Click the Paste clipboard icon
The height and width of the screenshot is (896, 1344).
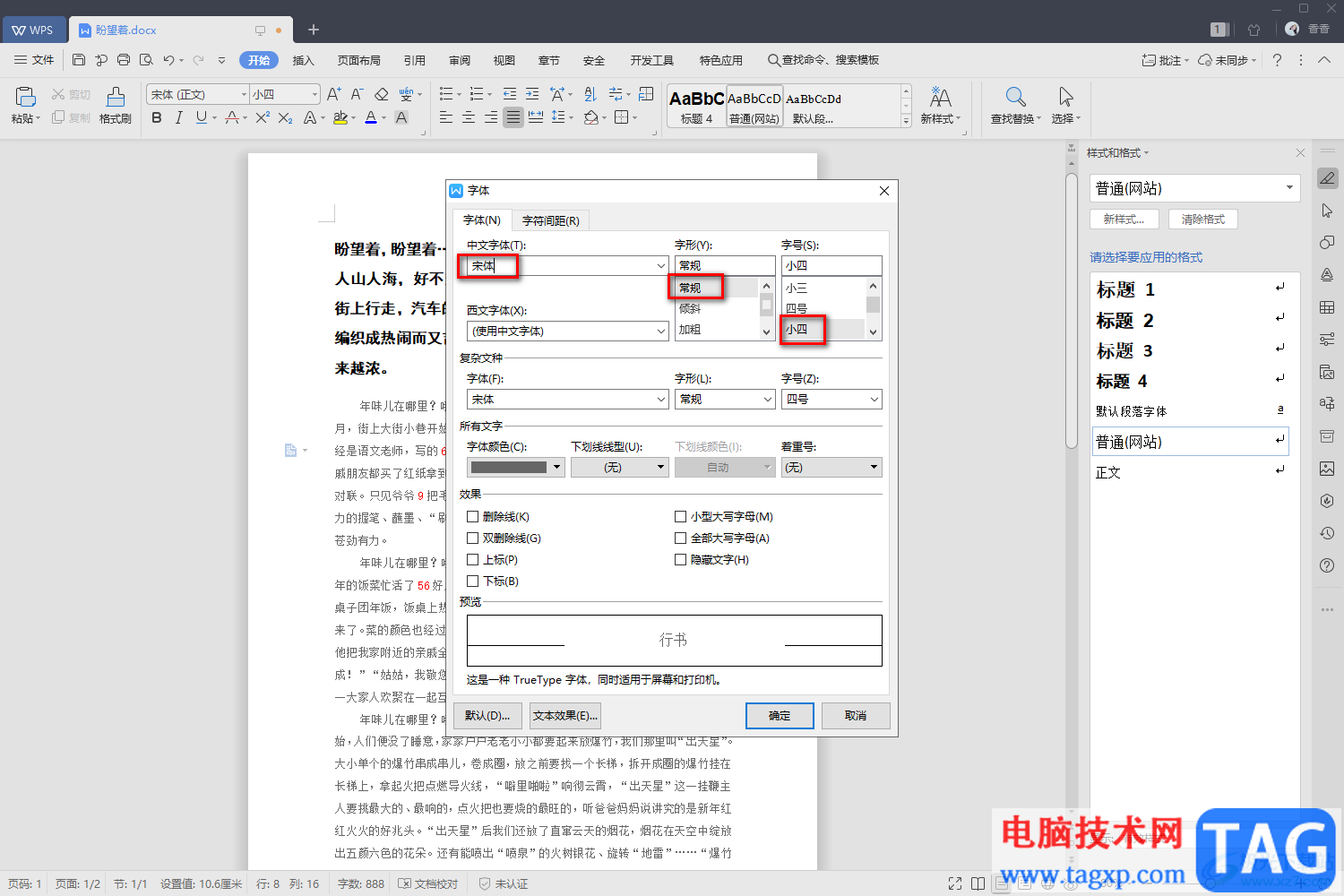[25, 97]
